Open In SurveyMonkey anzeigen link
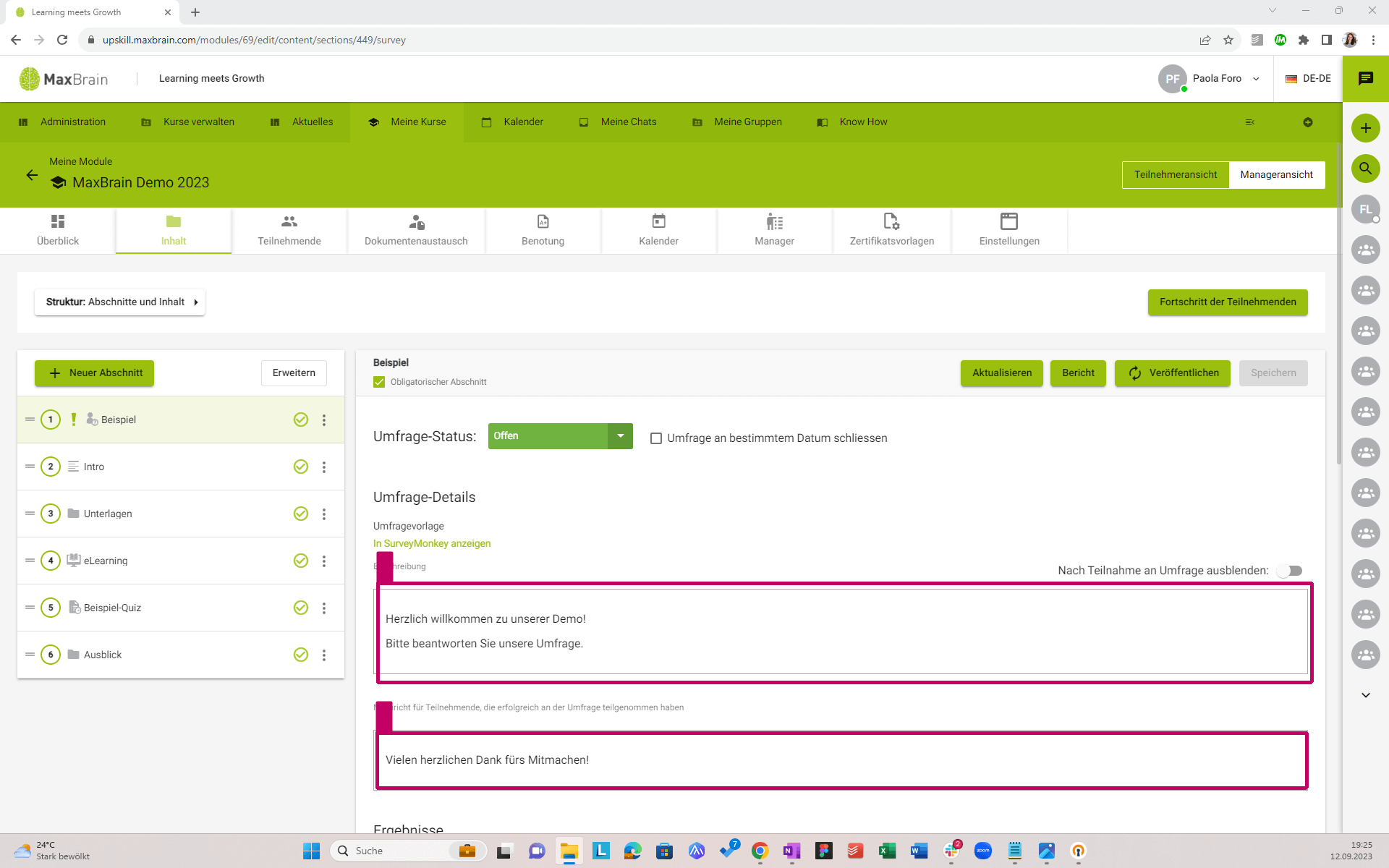 [432, 543]
